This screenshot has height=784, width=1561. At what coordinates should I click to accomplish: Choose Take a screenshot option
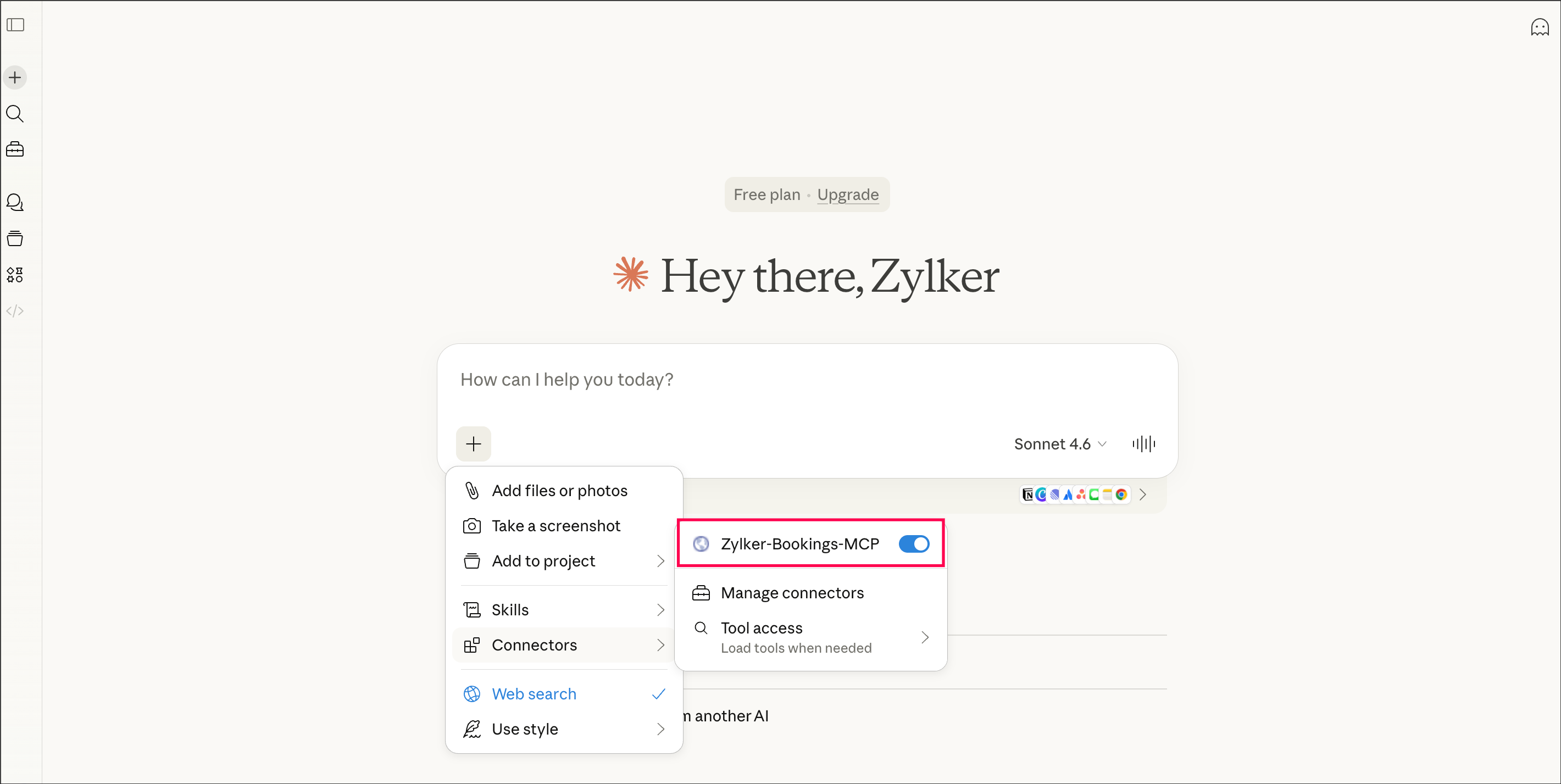click(x=555, y=526)
